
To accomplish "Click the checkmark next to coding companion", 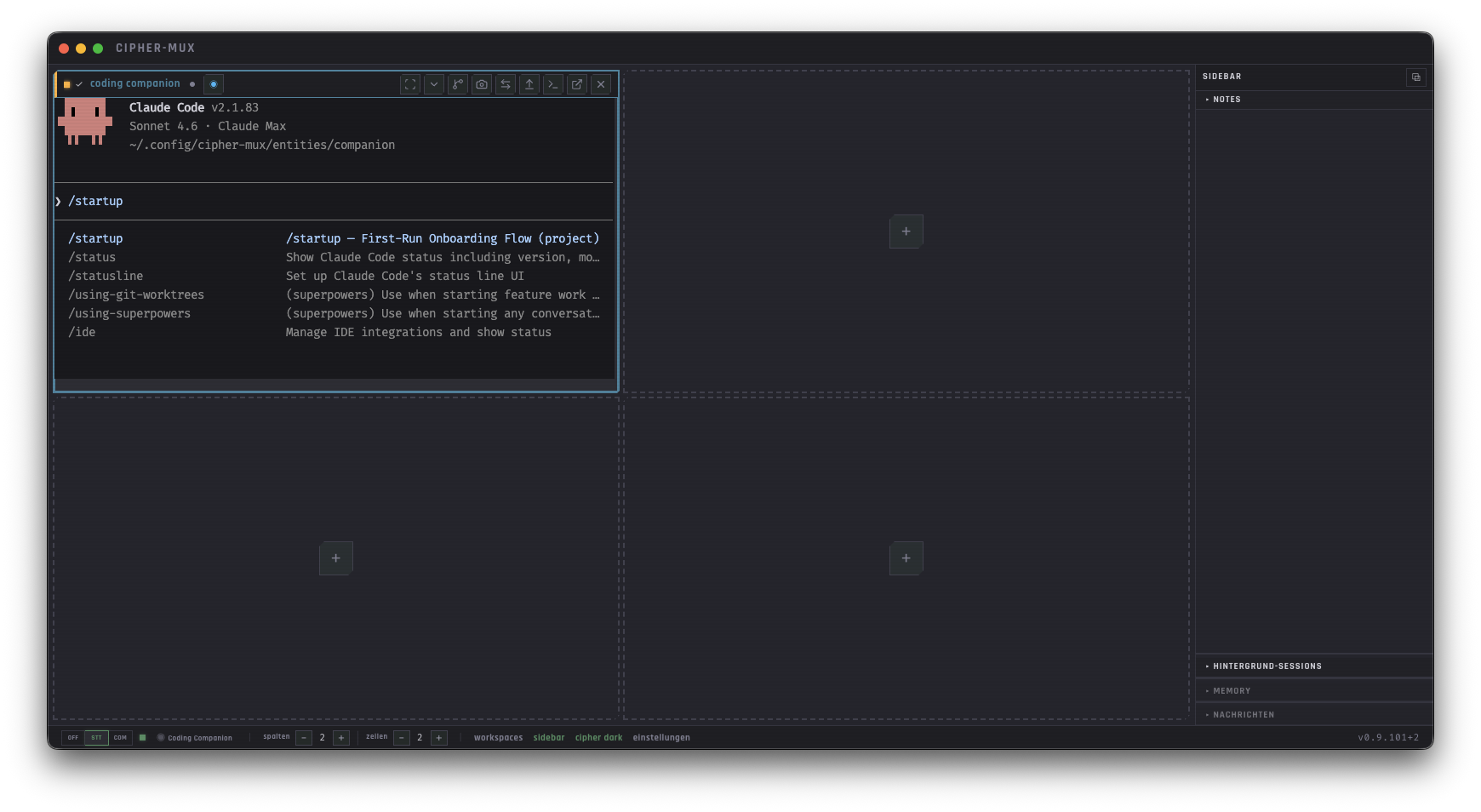I will pos(79,84).
